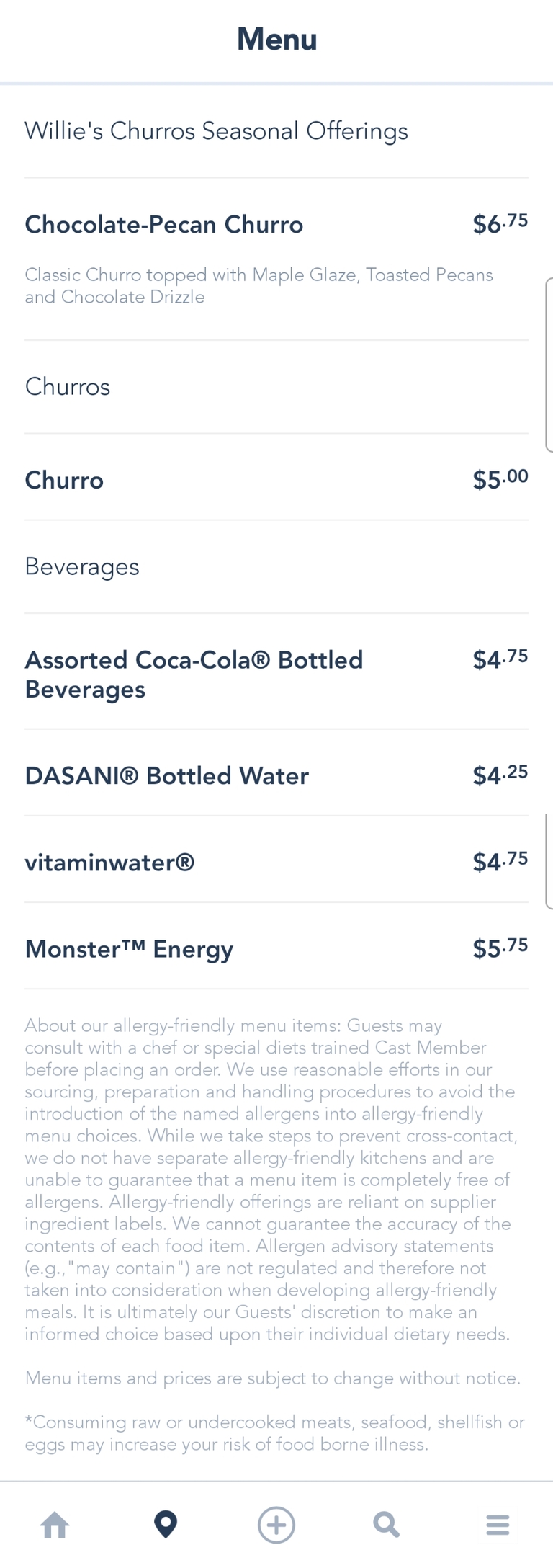Tap the Chocolate-Pecan Churro description text
The height and width of the screenshot is (1568, 553).
(x=259, y=286)
